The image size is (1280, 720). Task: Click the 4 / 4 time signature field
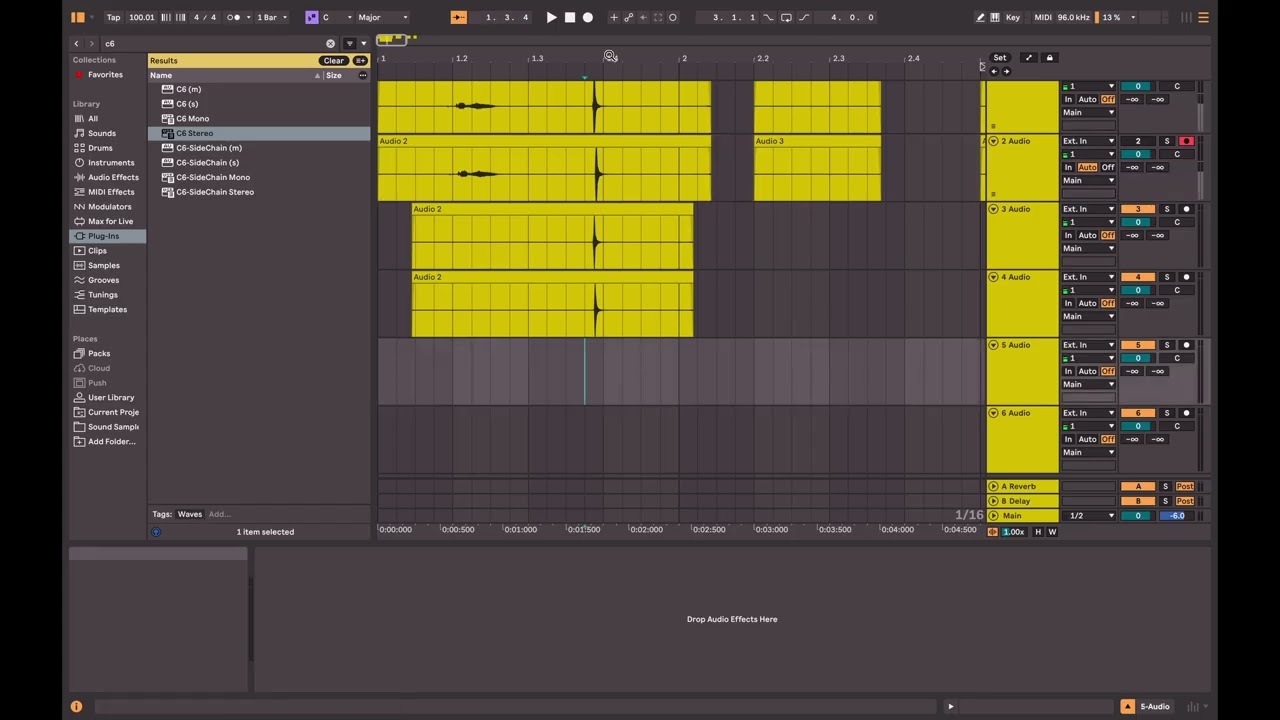point(204,17)
